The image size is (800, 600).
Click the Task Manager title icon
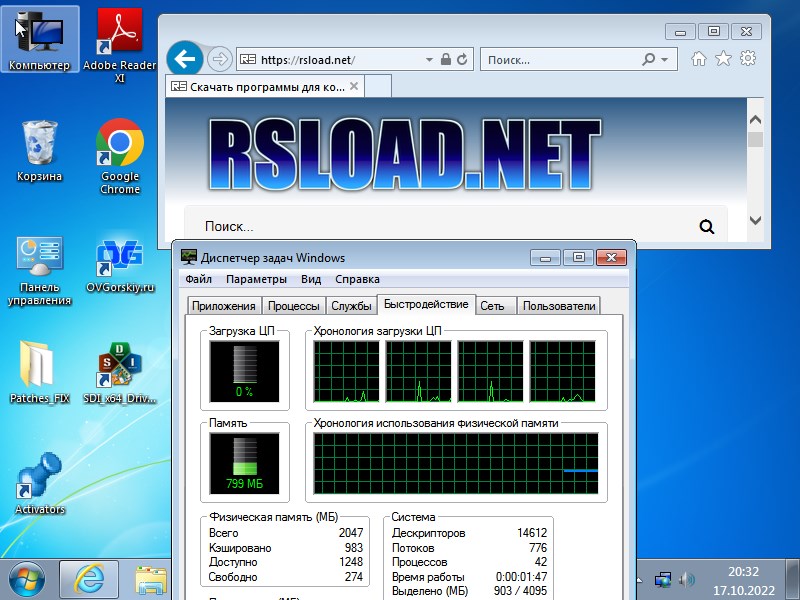click(189, 257)
